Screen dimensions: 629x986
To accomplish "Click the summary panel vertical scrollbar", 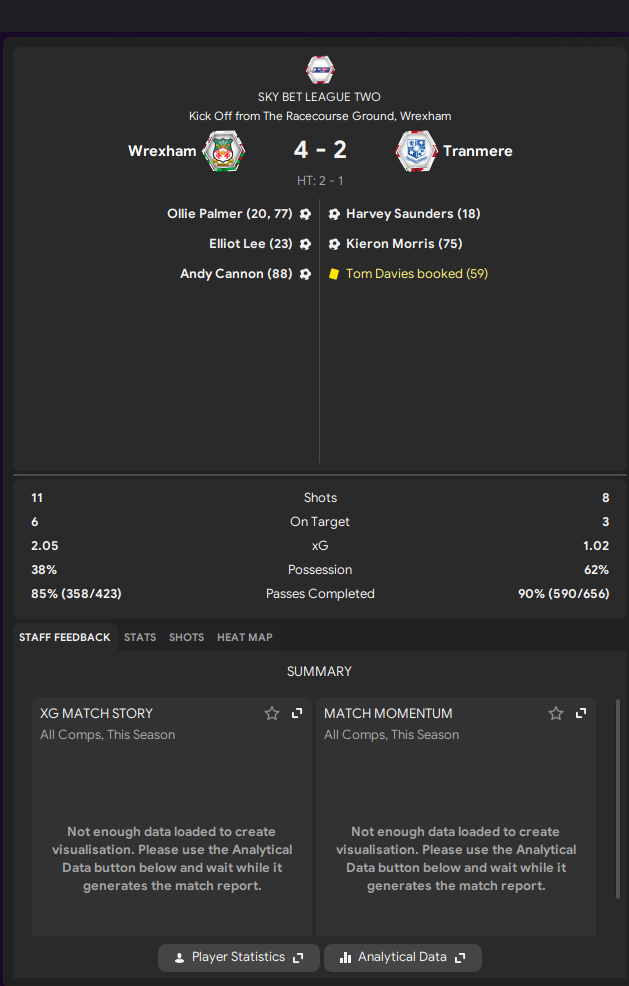I will click(618, 799).
